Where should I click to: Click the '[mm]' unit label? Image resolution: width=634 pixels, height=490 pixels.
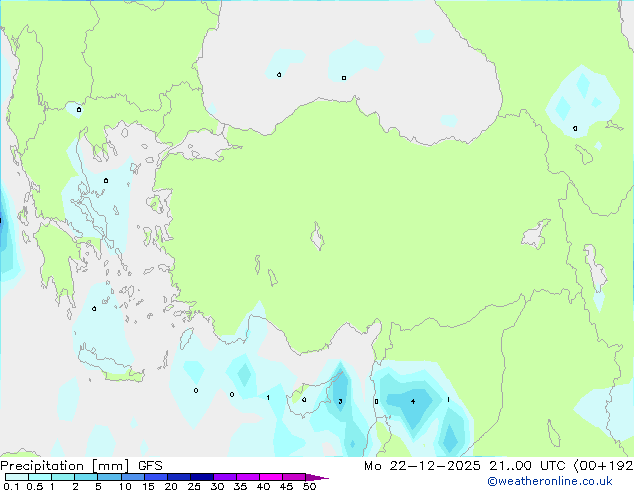[x=110, y=466]
